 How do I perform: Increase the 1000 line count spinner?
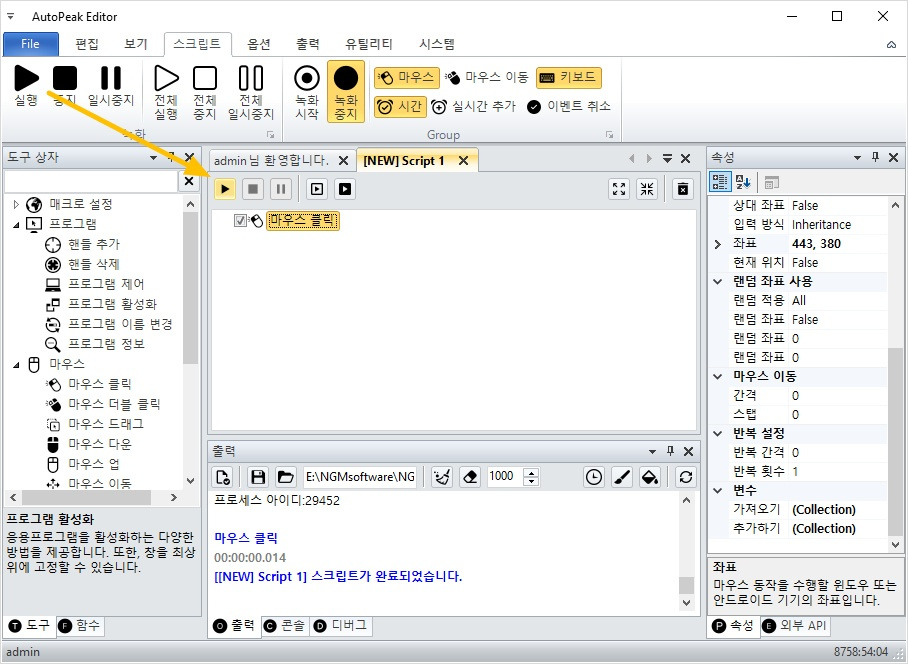[x=531, y=472]
